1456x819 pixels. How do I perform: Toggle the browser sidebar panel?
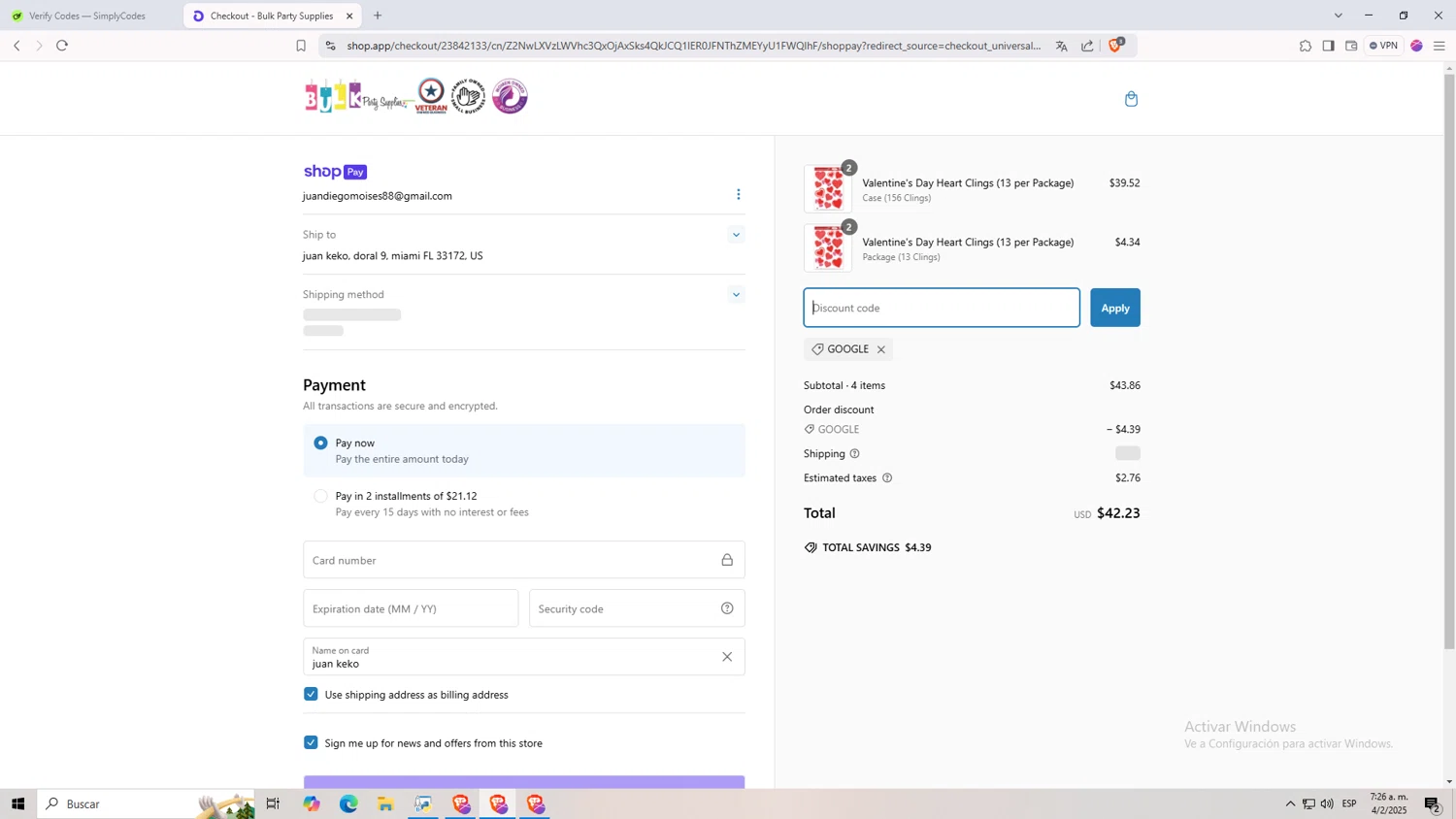pos(1329,46)
